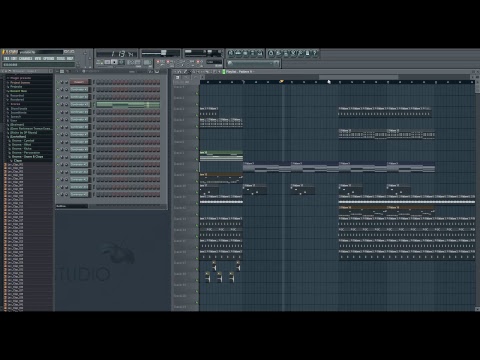Open the OPTIONS menu
The height and width of the screenshot is (360, 480).
[x=49, y=58]
